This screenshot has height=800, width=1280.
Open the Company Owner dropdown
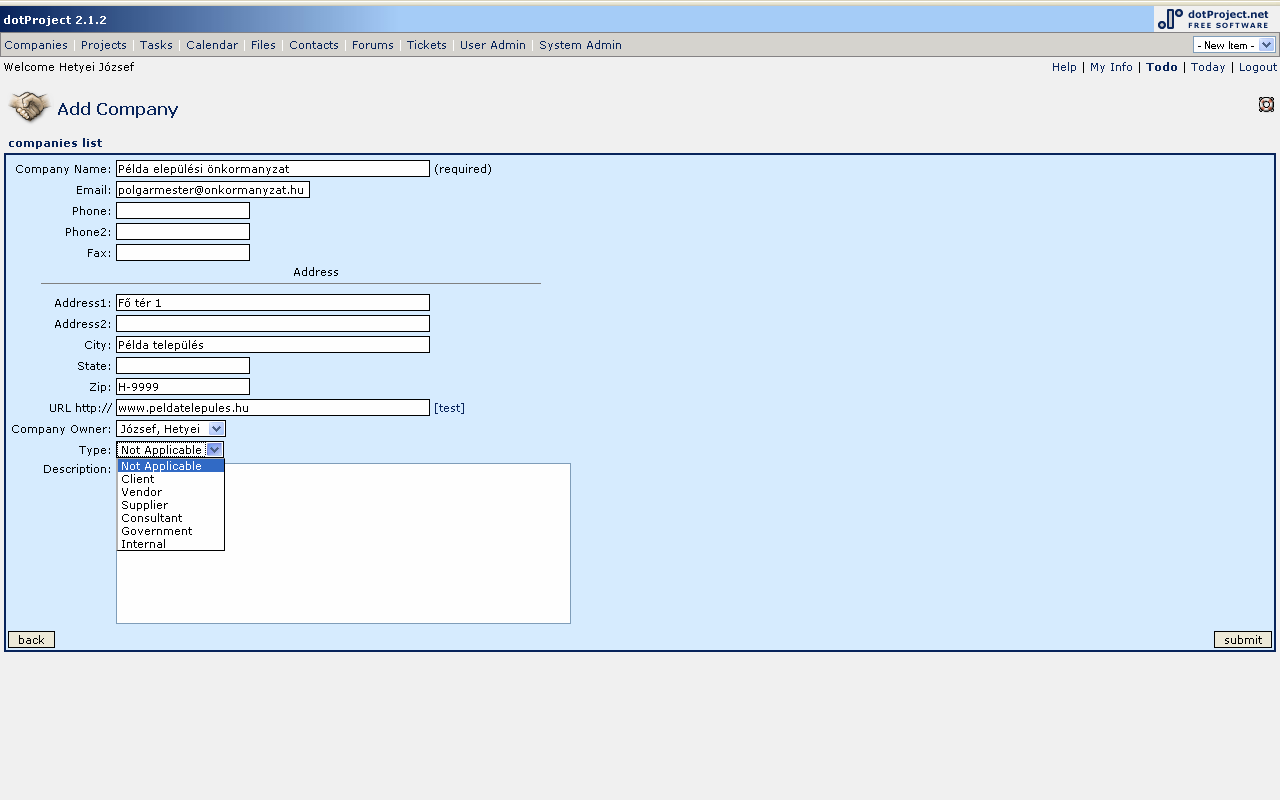(x=171, y=429)
